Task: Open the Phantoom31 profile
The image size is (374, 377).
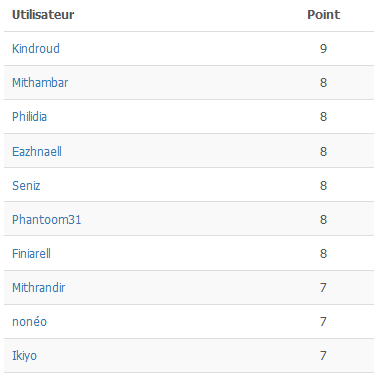Action: click(x=46, y=220)
